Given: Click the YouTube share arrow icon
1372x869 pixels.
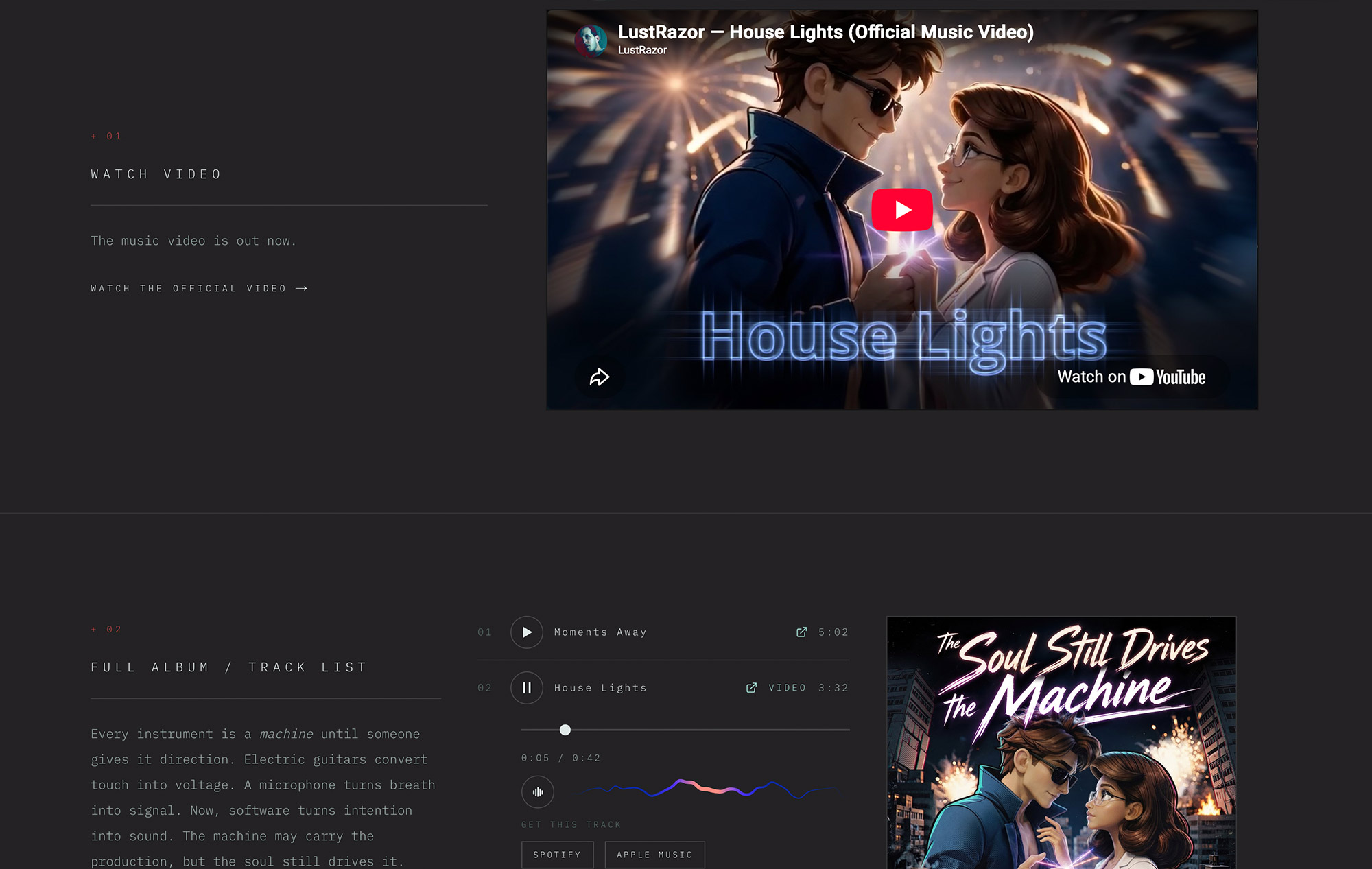Looking at the screenshot, I should (x=600, y=377).
